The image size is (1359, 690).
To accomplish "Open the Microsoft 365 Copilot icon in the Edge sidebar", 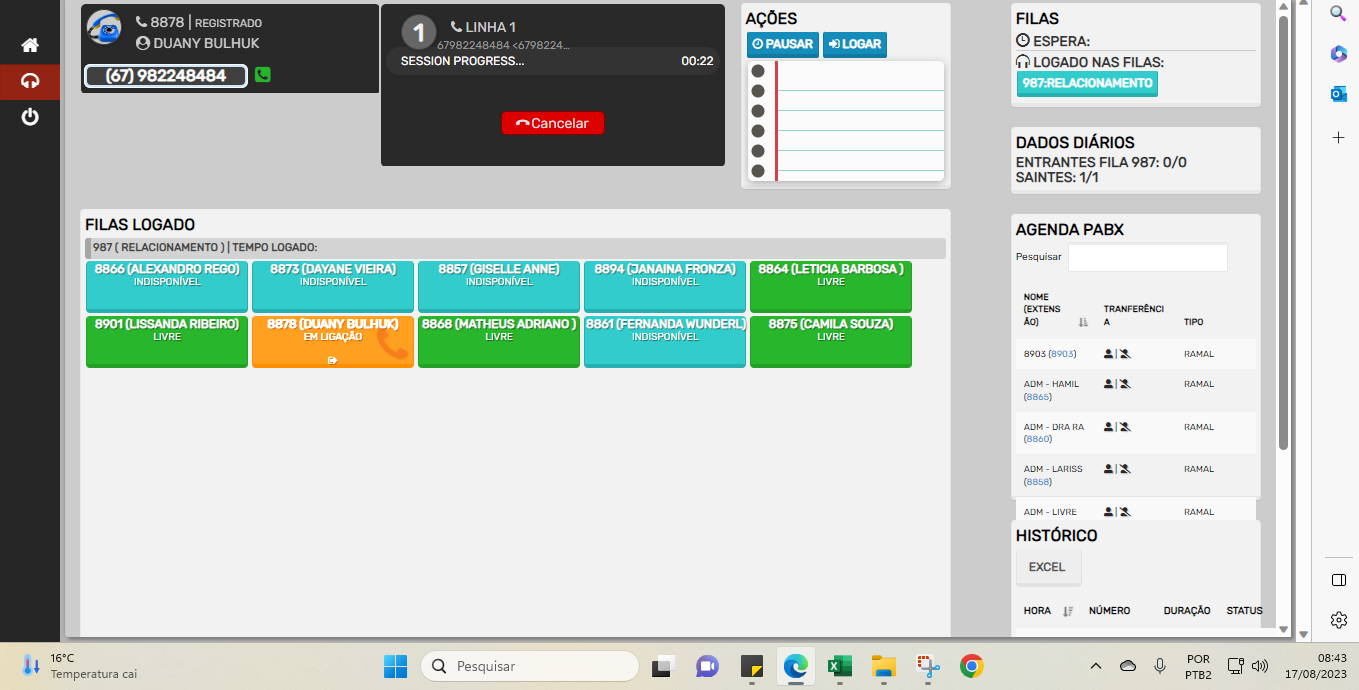I will click(1338, 54).
